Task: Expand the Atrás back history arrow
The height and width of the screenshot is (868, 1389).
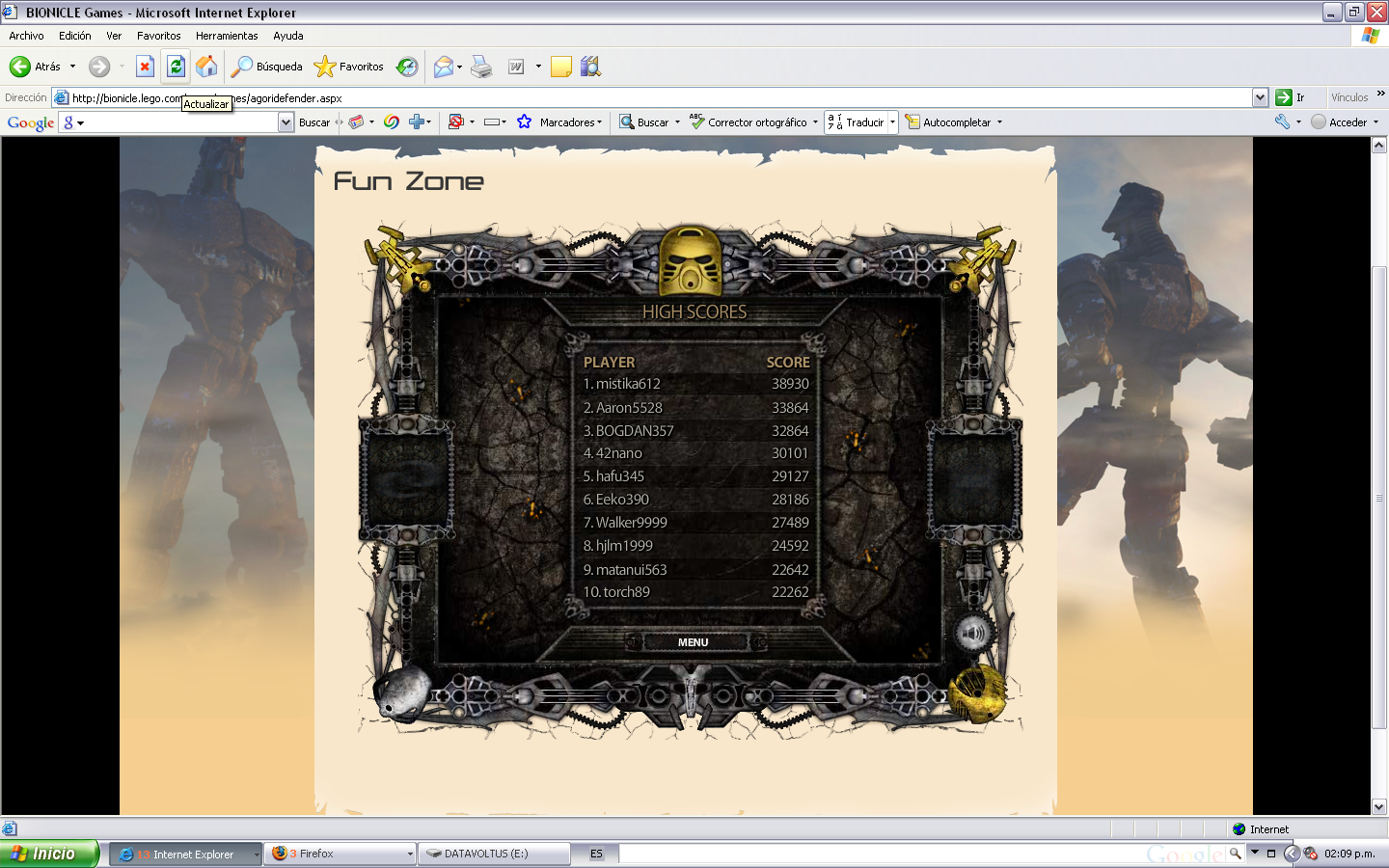Action: coord(72,67)
